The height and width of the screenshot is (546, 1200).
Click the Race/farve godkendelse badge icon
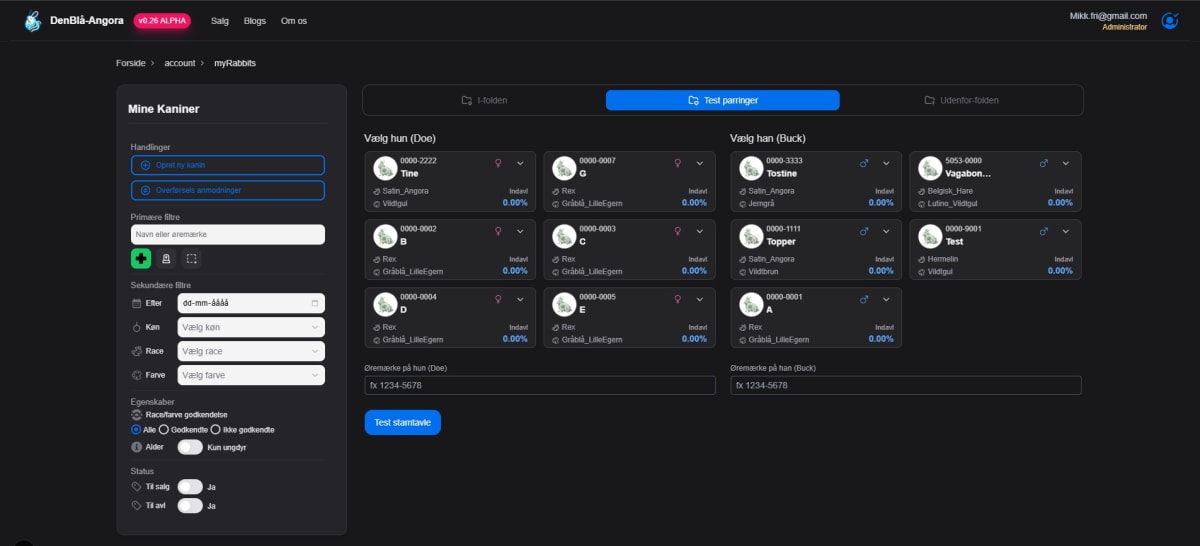click(137, 413)
